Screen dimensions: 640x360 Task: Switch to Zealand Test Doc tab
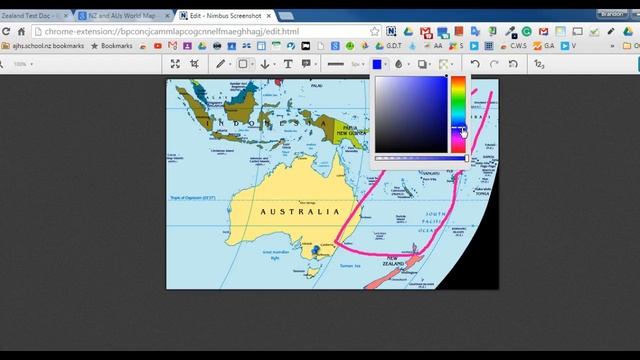point(35,16)
